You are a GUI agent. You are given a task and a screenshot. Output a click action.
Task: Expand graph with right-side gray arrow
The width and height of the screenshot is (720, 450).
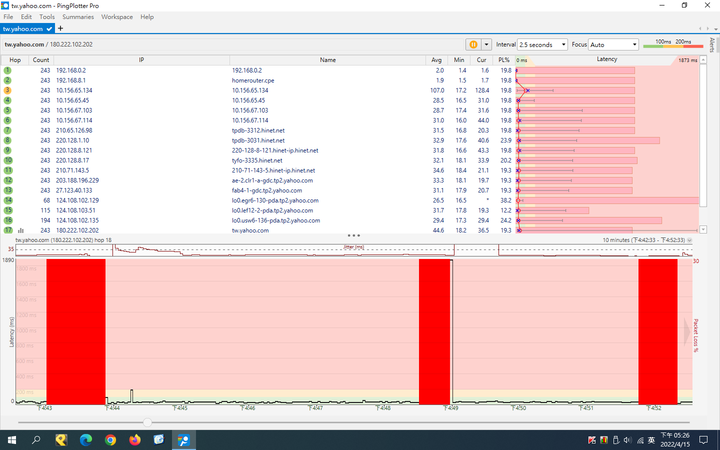(687, 332)
